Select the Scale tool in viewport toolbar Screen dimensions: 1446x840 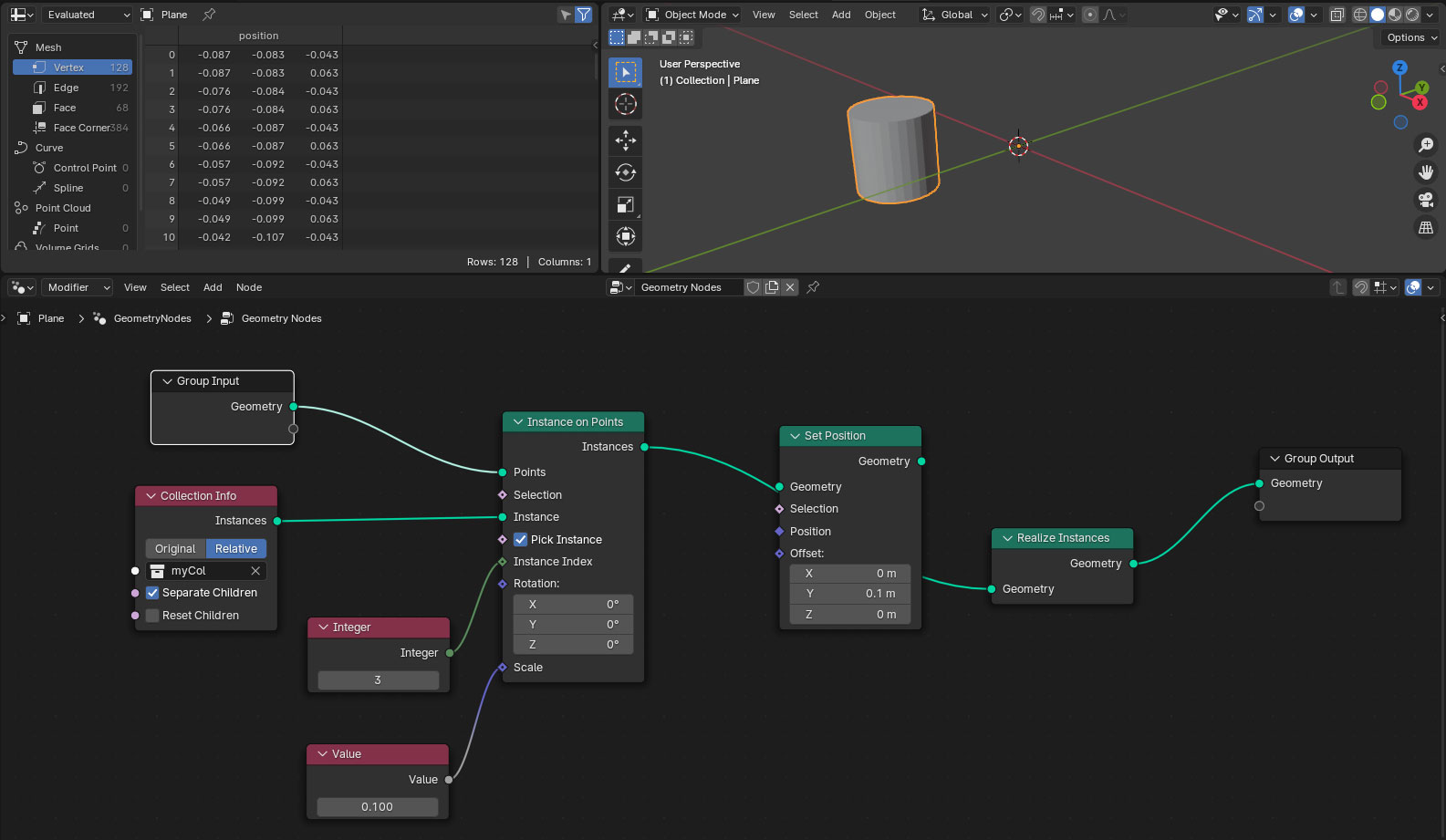pyautogui.click(x=625, y=204)
